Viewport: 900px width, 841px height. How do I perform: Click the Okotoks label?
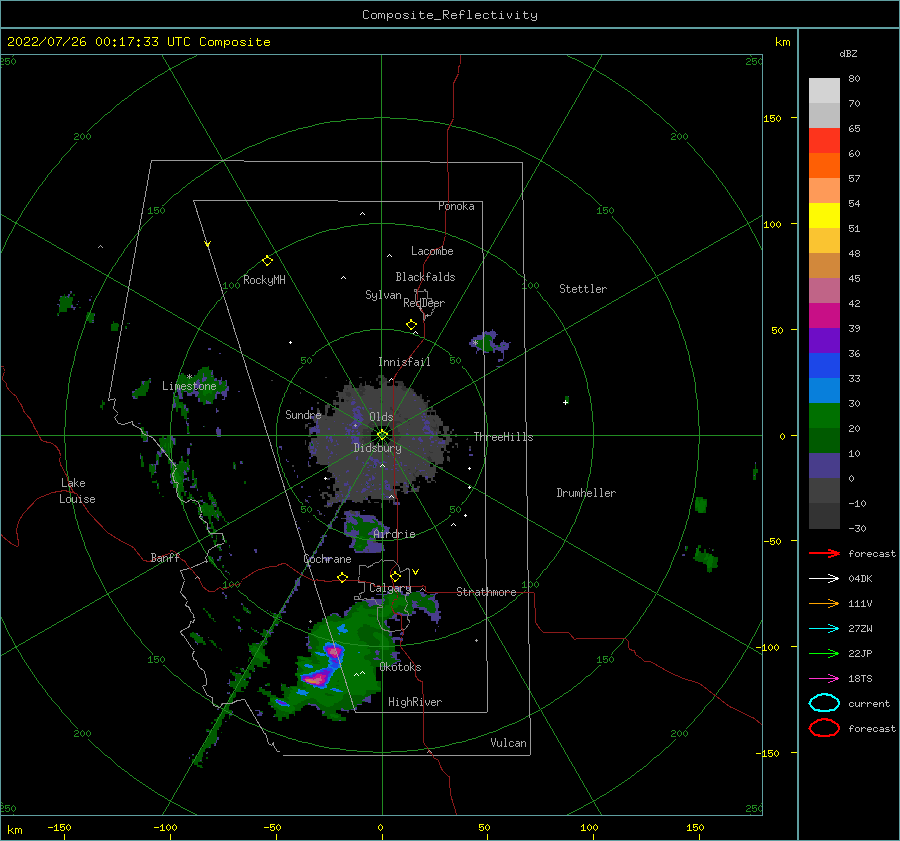[x=400, y=667]
